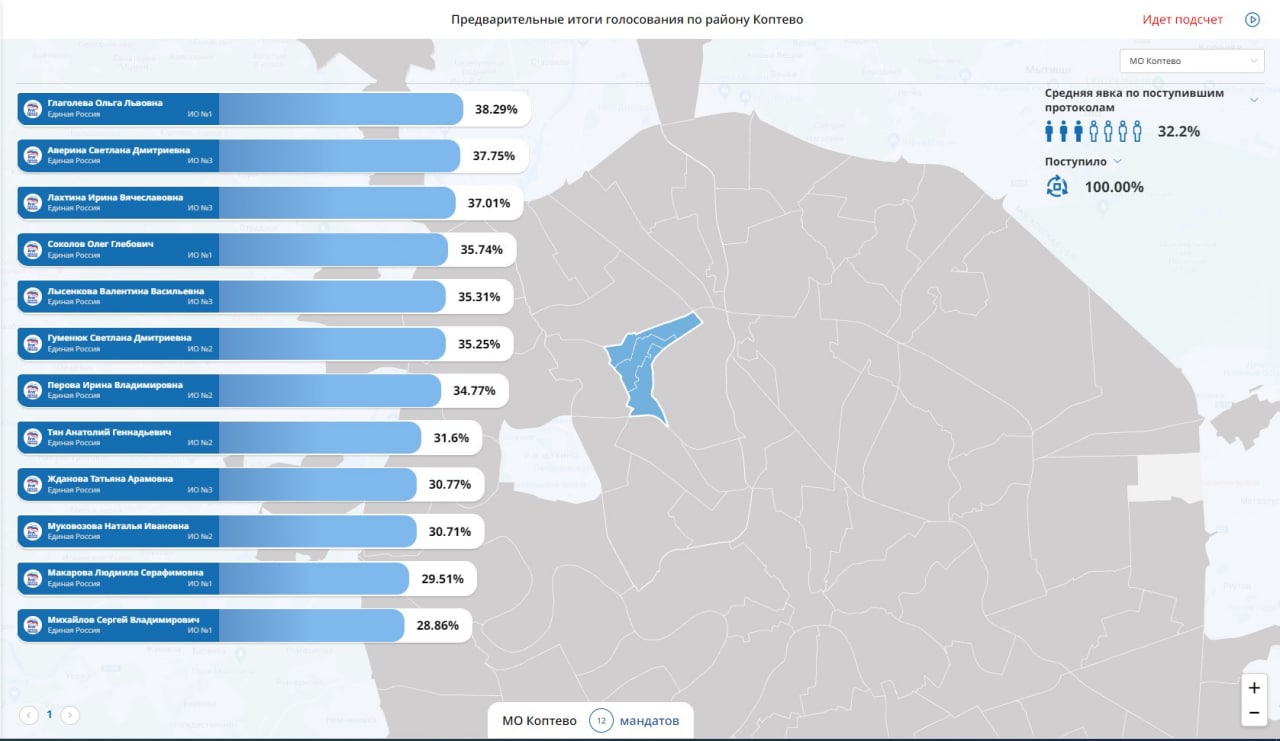Screen dimensions: 1280x741
Task: Click the people turnout icon row
Action: click(1094, 131)
